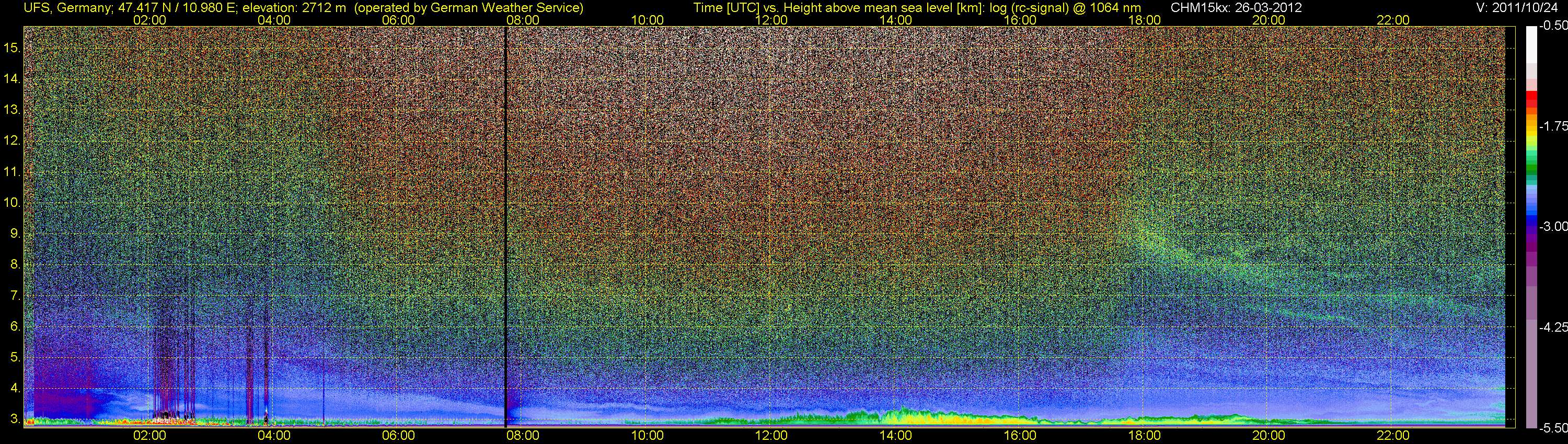Select "02:00" on the bottom time axis
Image resolution: width=1568 pixels, height=444 pixels.
click(149, 436)
